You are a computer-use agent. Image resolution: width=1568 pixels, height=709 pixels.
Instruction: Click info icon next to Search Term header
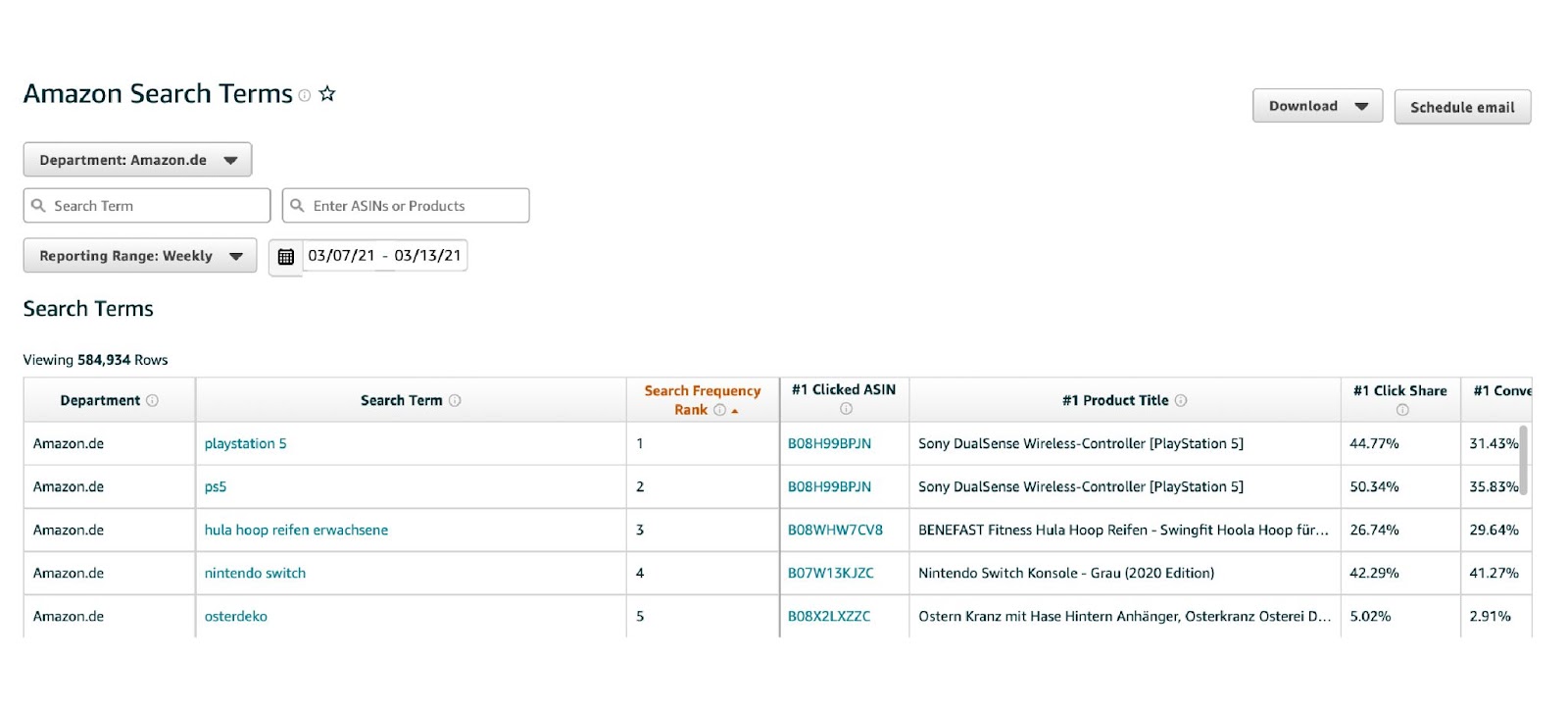[455, 400]
